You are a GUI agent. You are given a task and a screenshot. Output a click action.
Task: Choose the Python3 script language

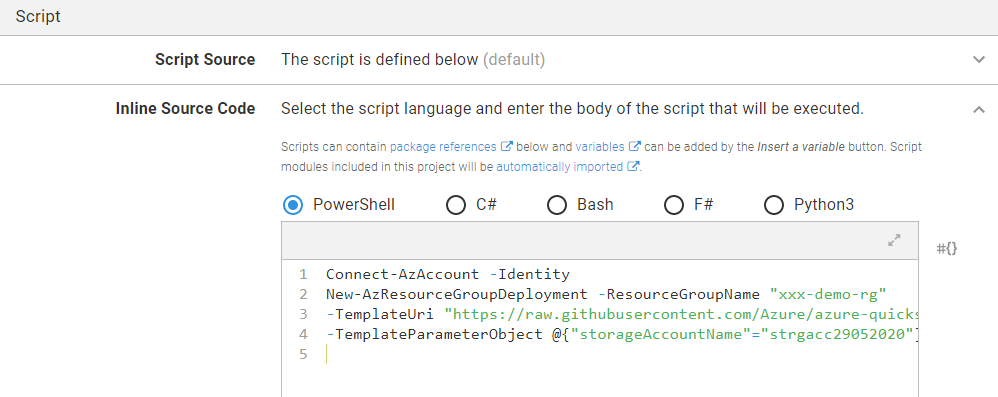pos(774,205)
